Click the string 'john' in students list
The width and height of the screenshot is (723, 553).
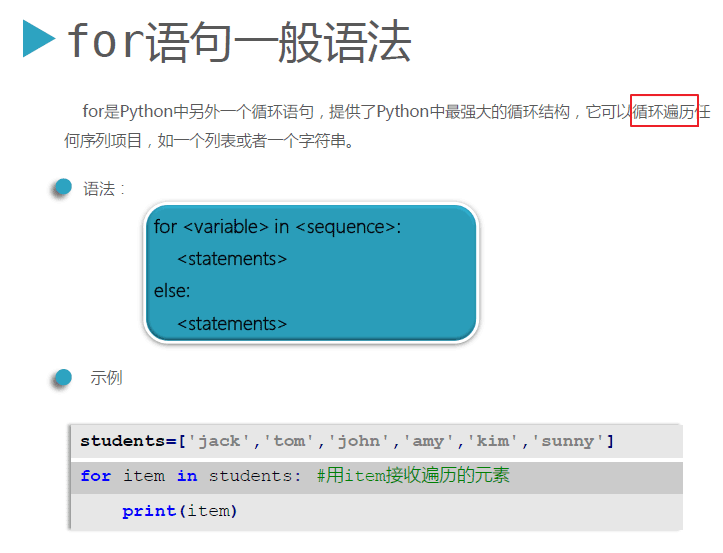click(359, 441)
